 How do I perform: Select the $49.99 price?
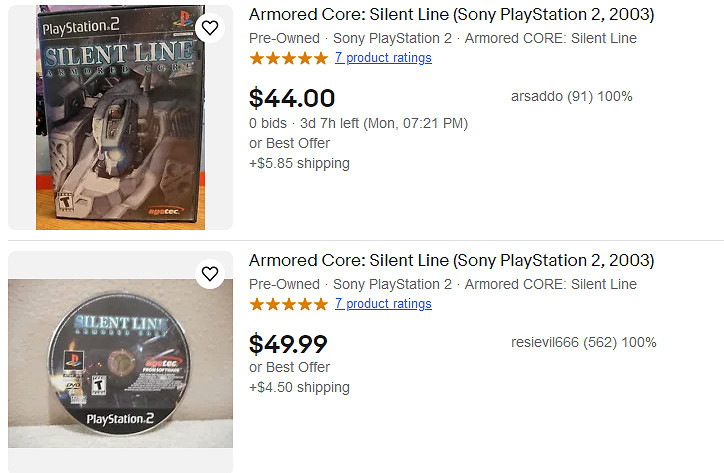point(288,344)
